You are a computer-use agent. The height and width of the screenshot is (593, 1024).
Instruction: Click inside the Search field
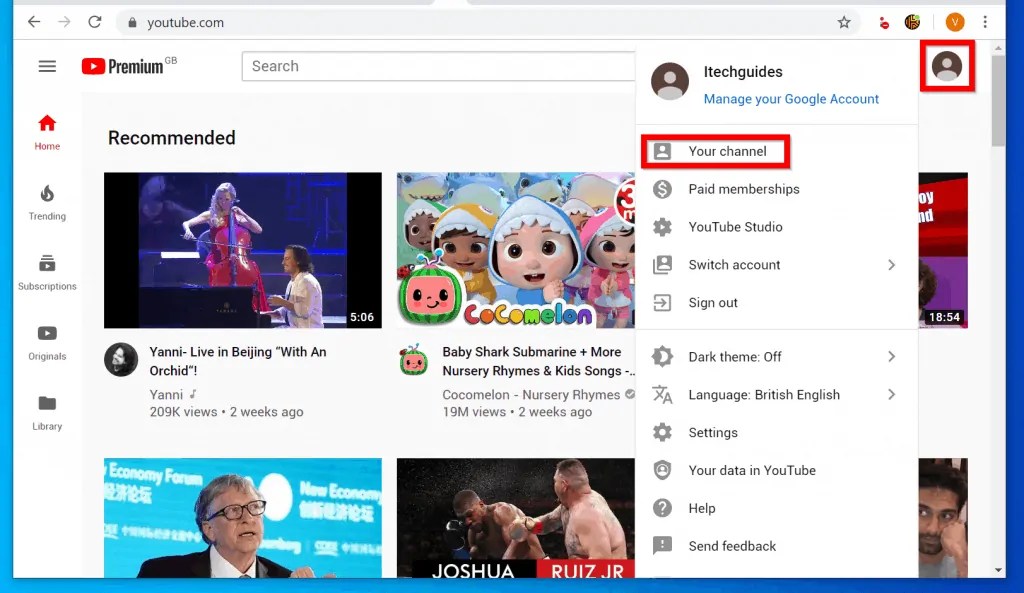coord(437,66)
